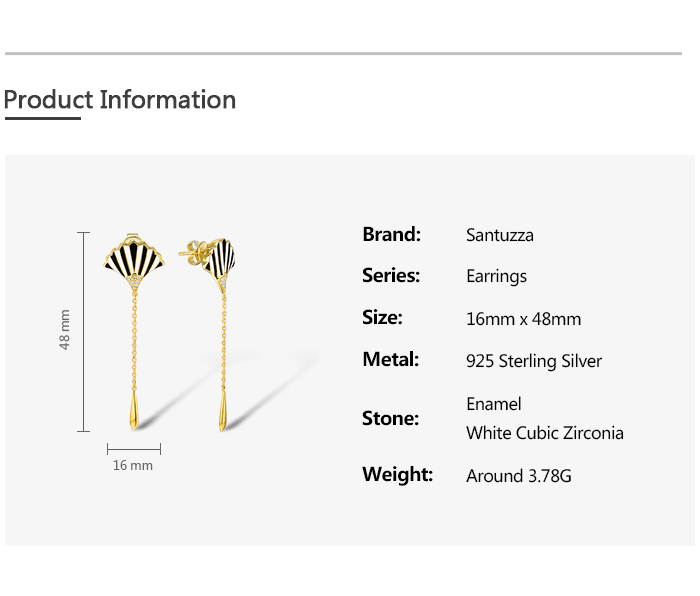Select the 16mm x 48mm size text
700x596 pixels.
(523, 320)
